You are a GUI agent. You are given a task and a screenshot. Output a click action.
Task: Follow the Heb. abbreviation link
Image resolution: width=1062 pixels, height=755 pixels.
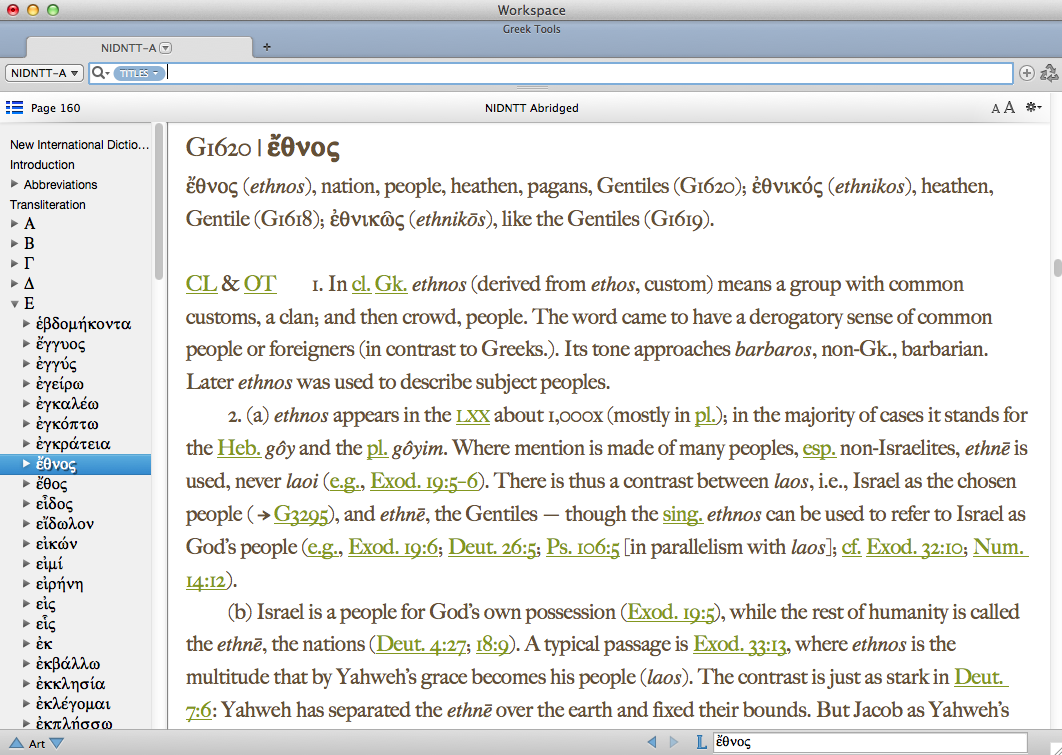[x=239, y=448]
